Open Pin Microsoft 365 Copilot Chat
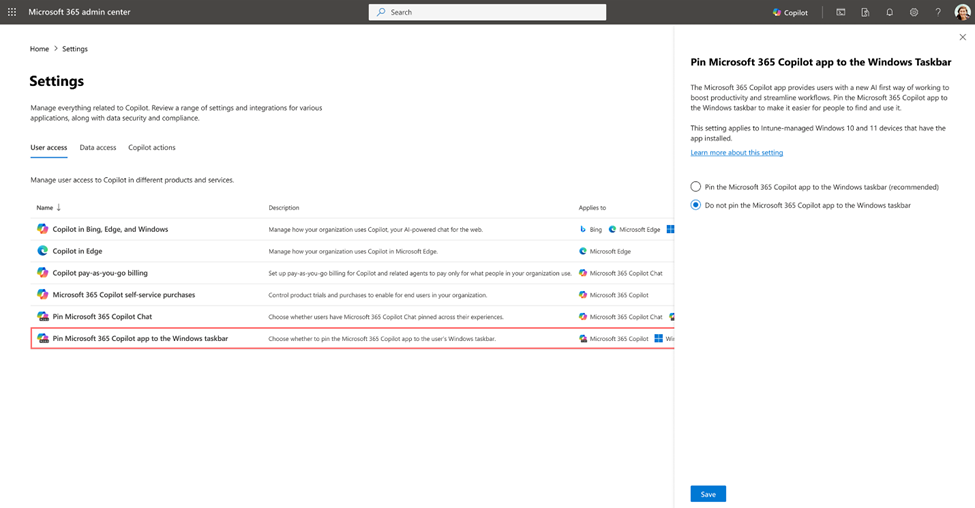The width and height of the screenshot is (975, 508). click(x=102, y=316)
